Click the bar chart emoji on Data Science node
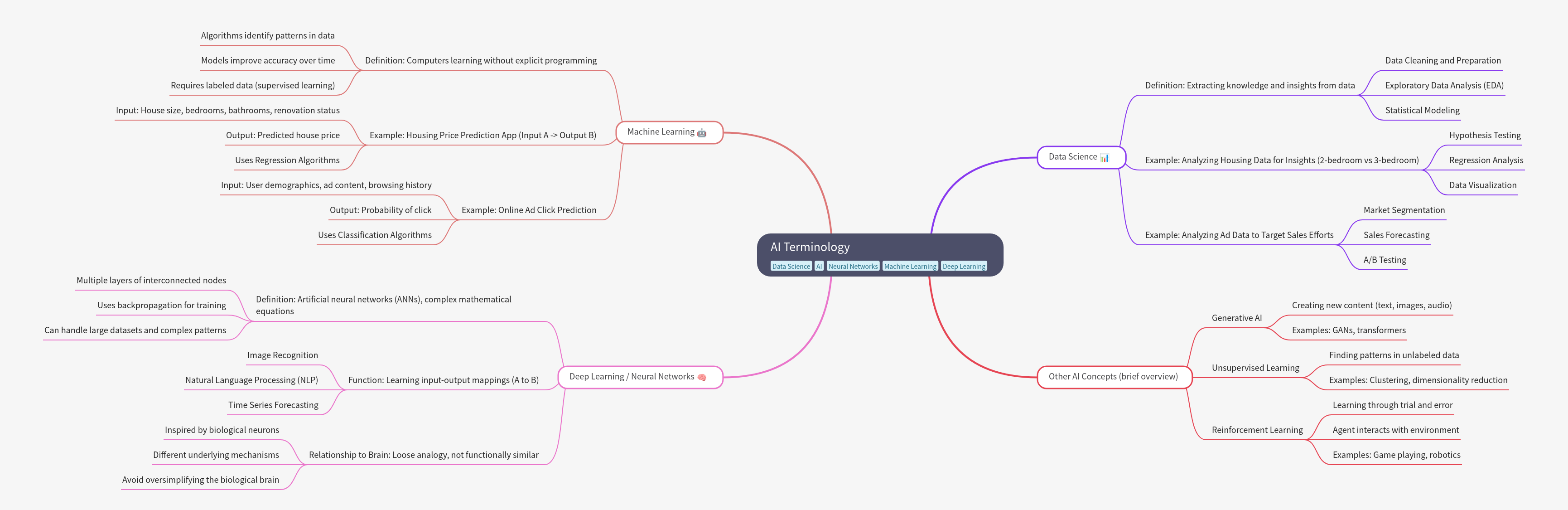The image size is (1568, 510). [1105, 157]
